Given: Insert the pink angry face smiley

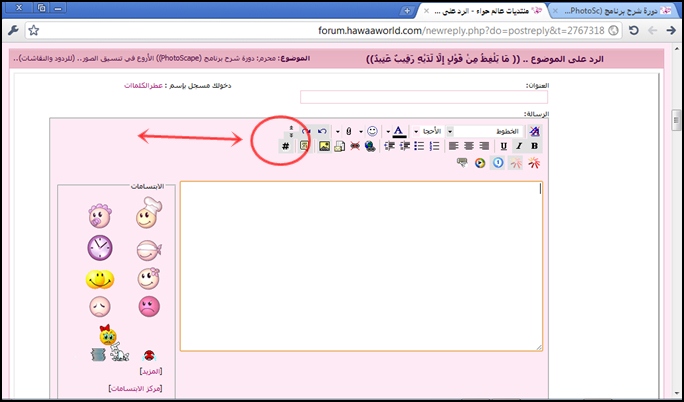Looking at the screenshot, I should tap(147, 307).
